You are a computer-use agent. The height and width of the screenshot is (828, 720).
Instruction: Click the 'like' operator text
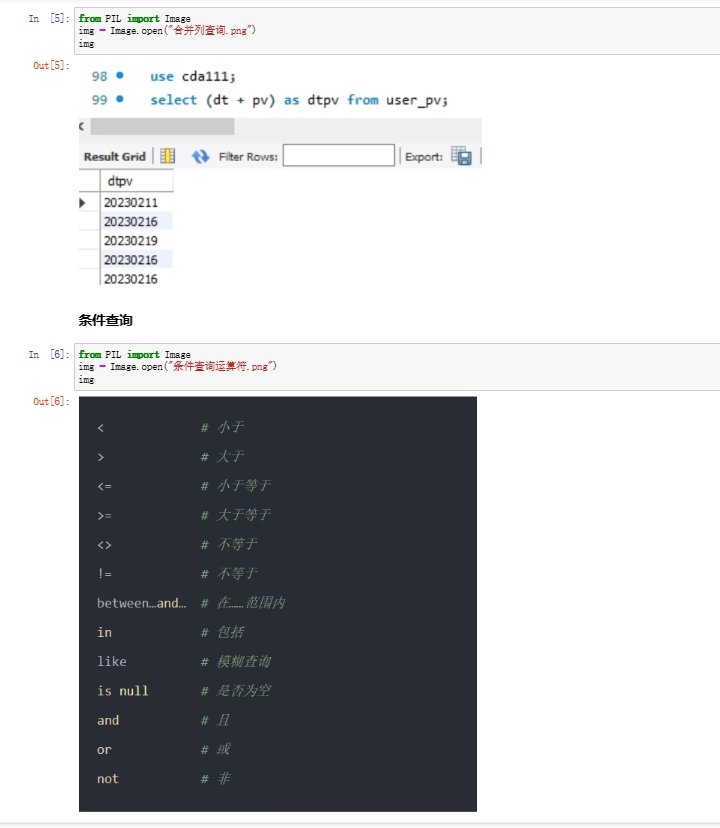click(x=111, y=661)
